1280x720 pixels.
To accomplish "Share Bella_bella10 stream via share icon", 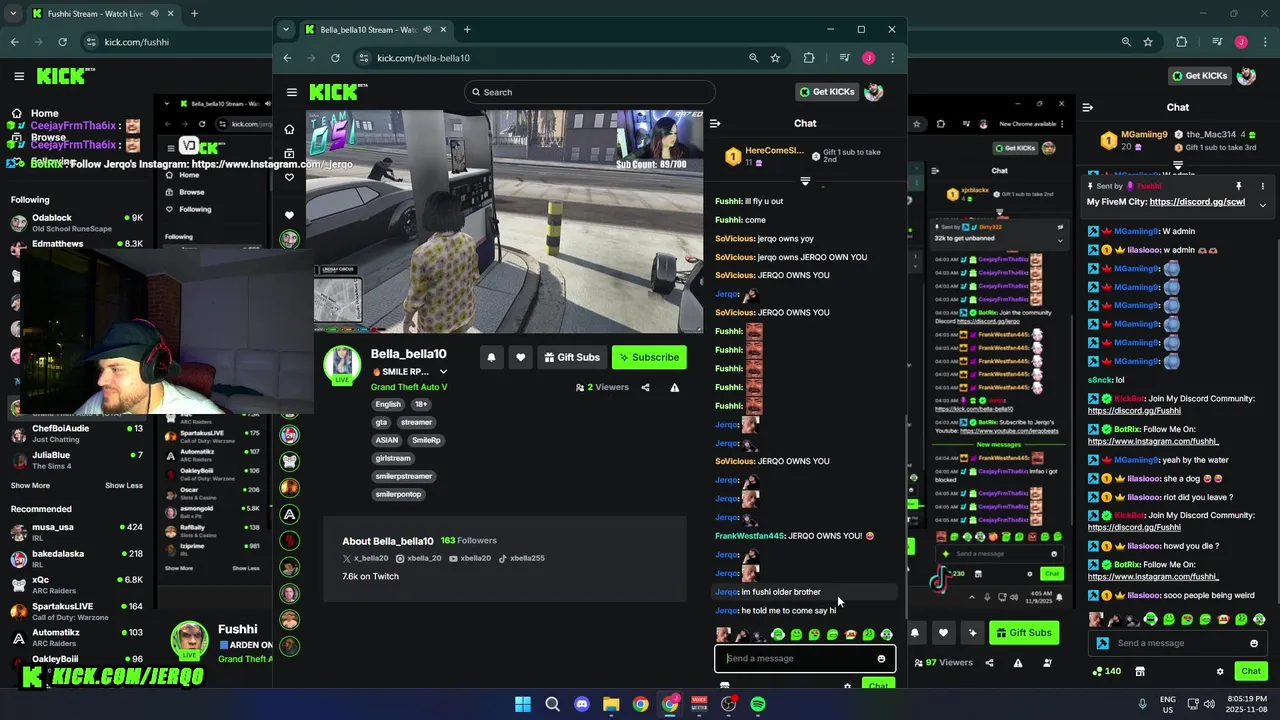I will (x=645, y=387).
